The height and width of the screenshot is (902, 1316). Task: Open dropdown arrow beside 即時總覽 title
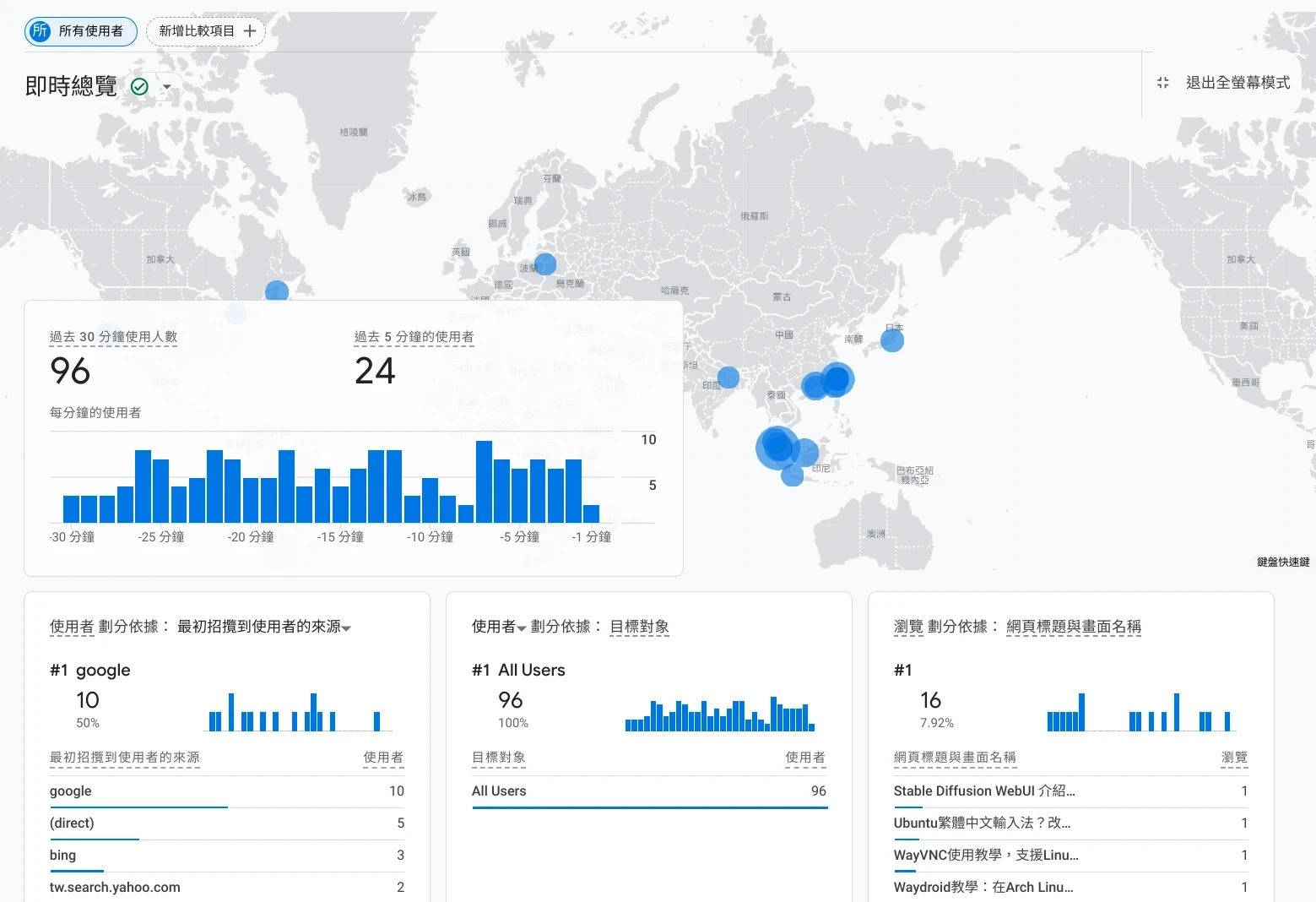tap(167, 87)
